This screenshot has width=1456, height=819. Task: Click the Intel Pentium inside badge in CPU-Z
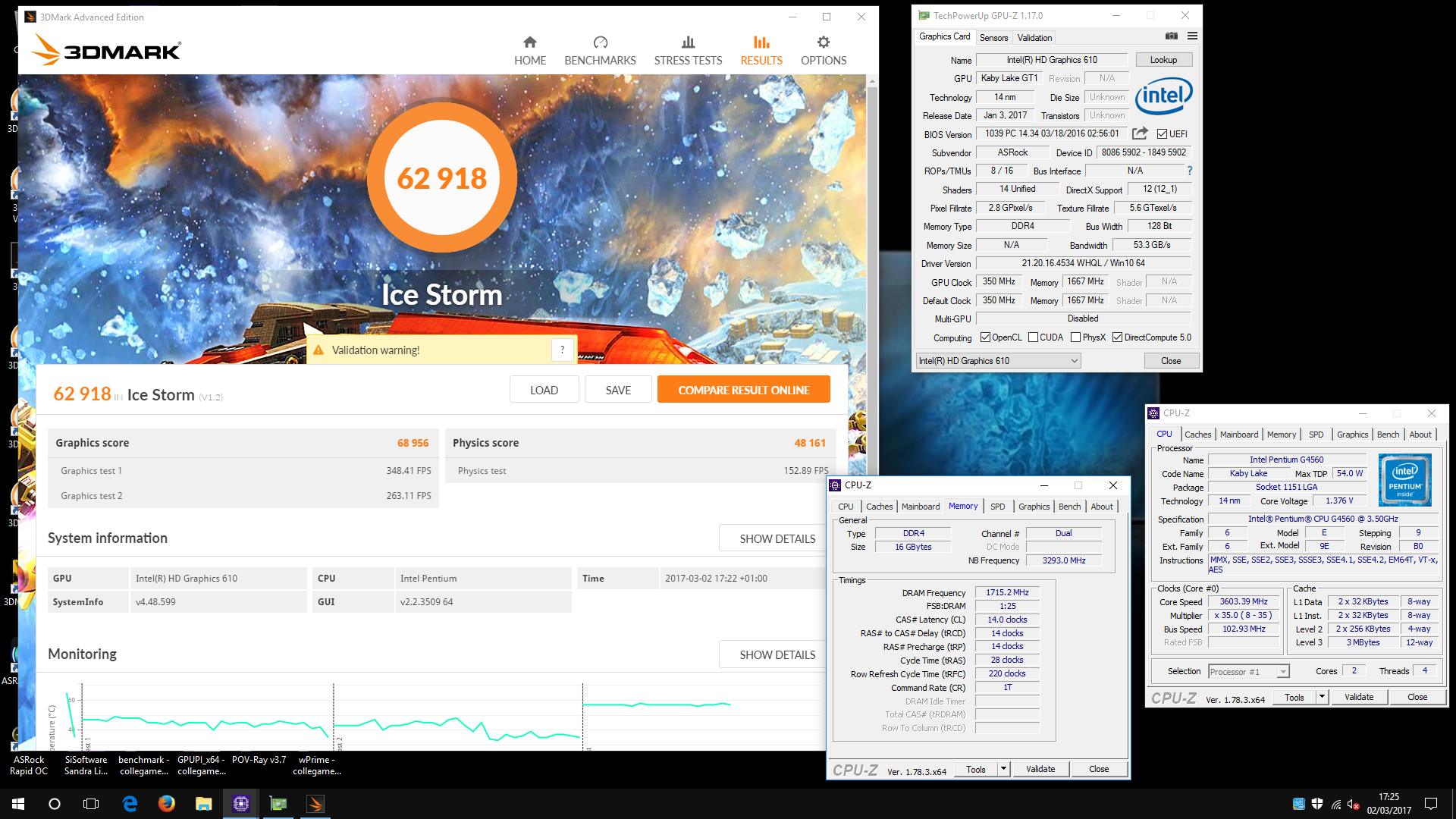pyautogui.click(x=1404, y=479)
